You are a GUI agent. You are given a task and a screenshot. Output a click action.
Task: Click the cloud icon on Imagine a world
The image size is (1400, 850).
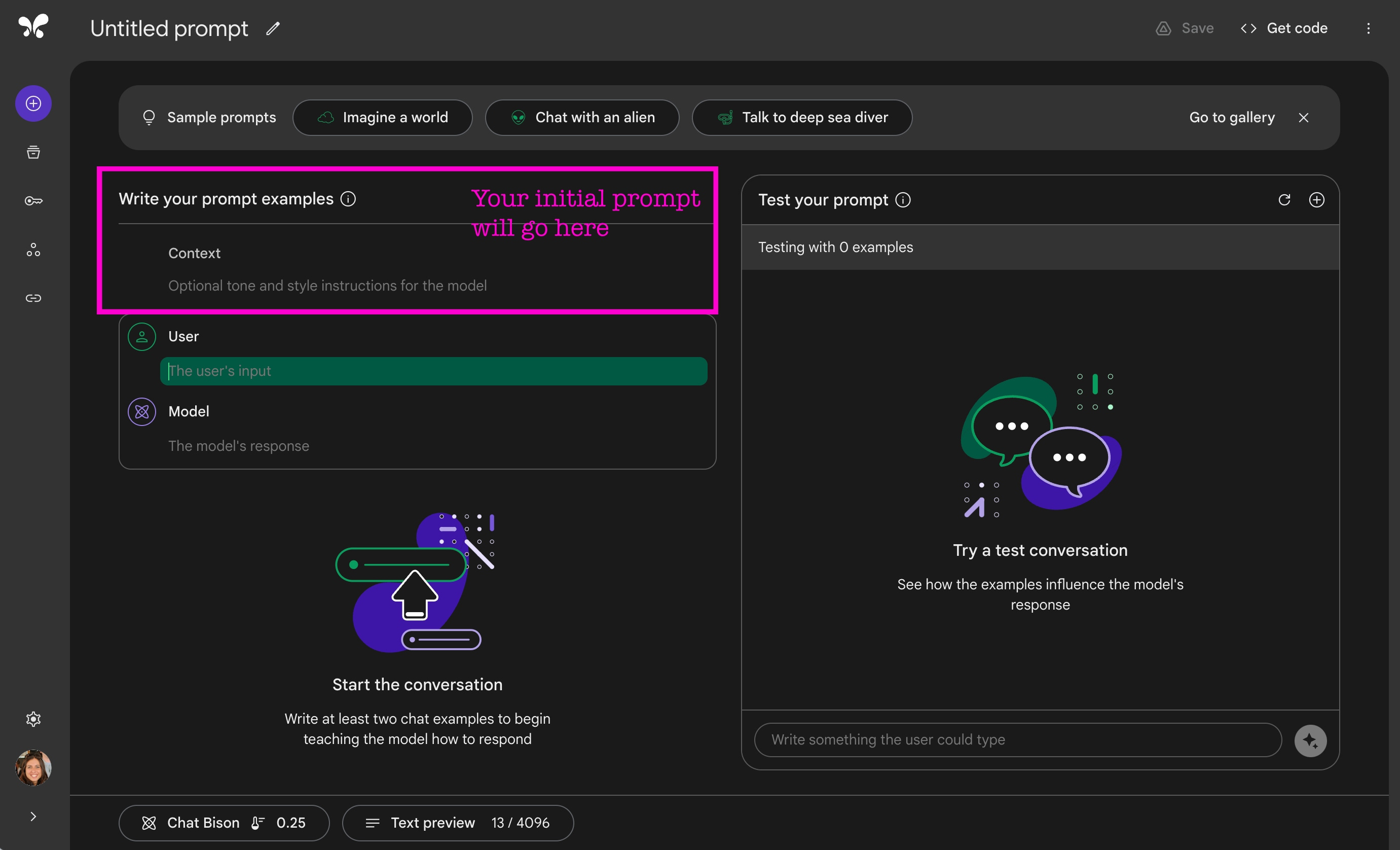click(x=325, y=118)
